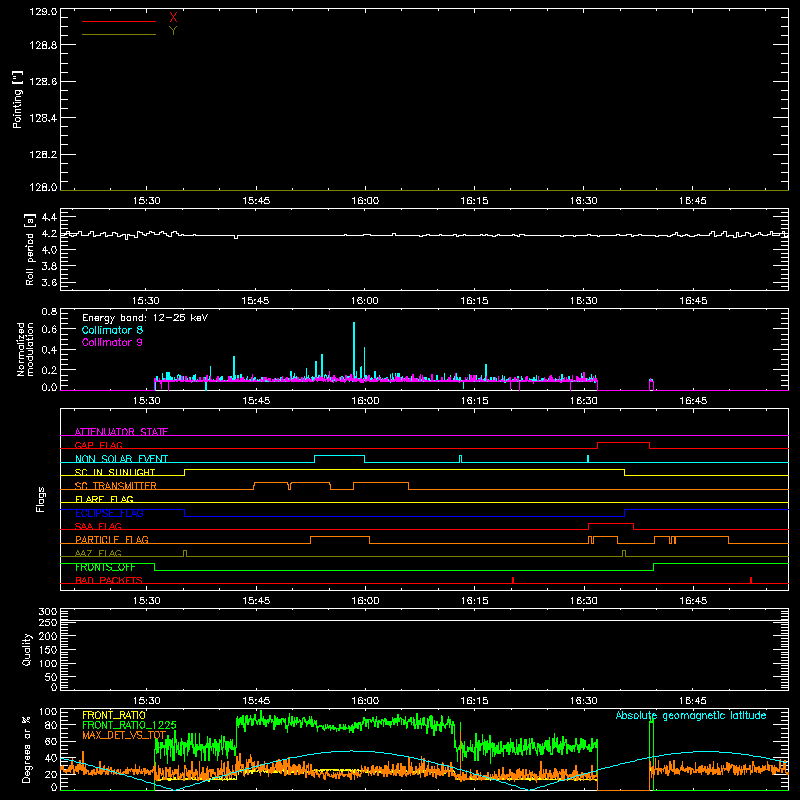Click the SC_TRANSMITTER flag label

click(x=116, y=486)
